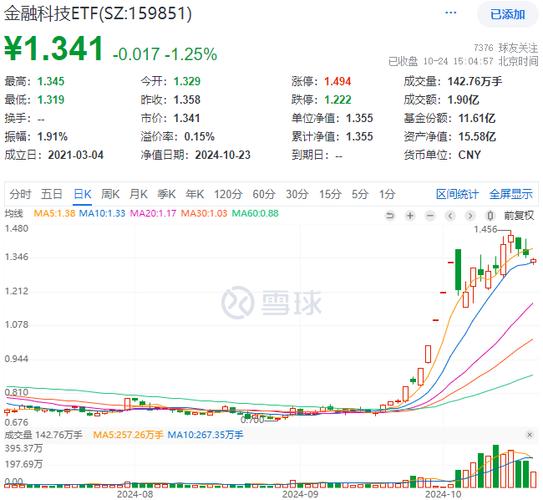Screen dimensions: 543x500
Task: Toggle the candlestick style icon
Action: (x=490, y=216)
